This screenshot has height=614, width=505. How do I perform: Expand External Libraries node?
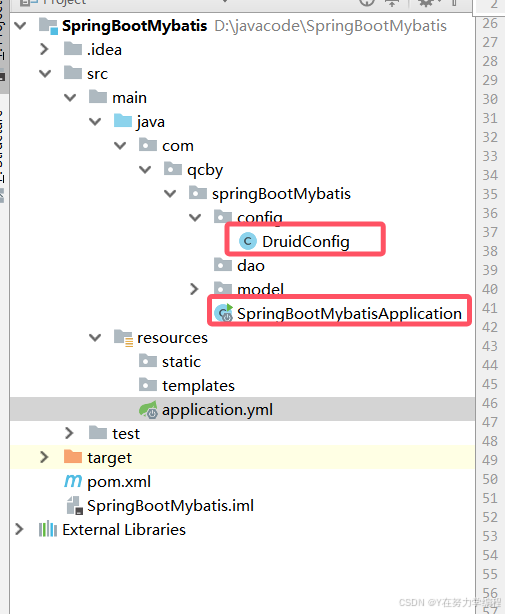coord(19,529)
